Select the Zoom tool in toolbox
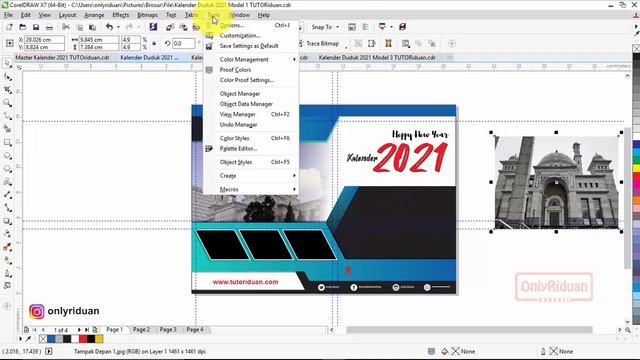The image size is (640, 360). pos(7,103)
